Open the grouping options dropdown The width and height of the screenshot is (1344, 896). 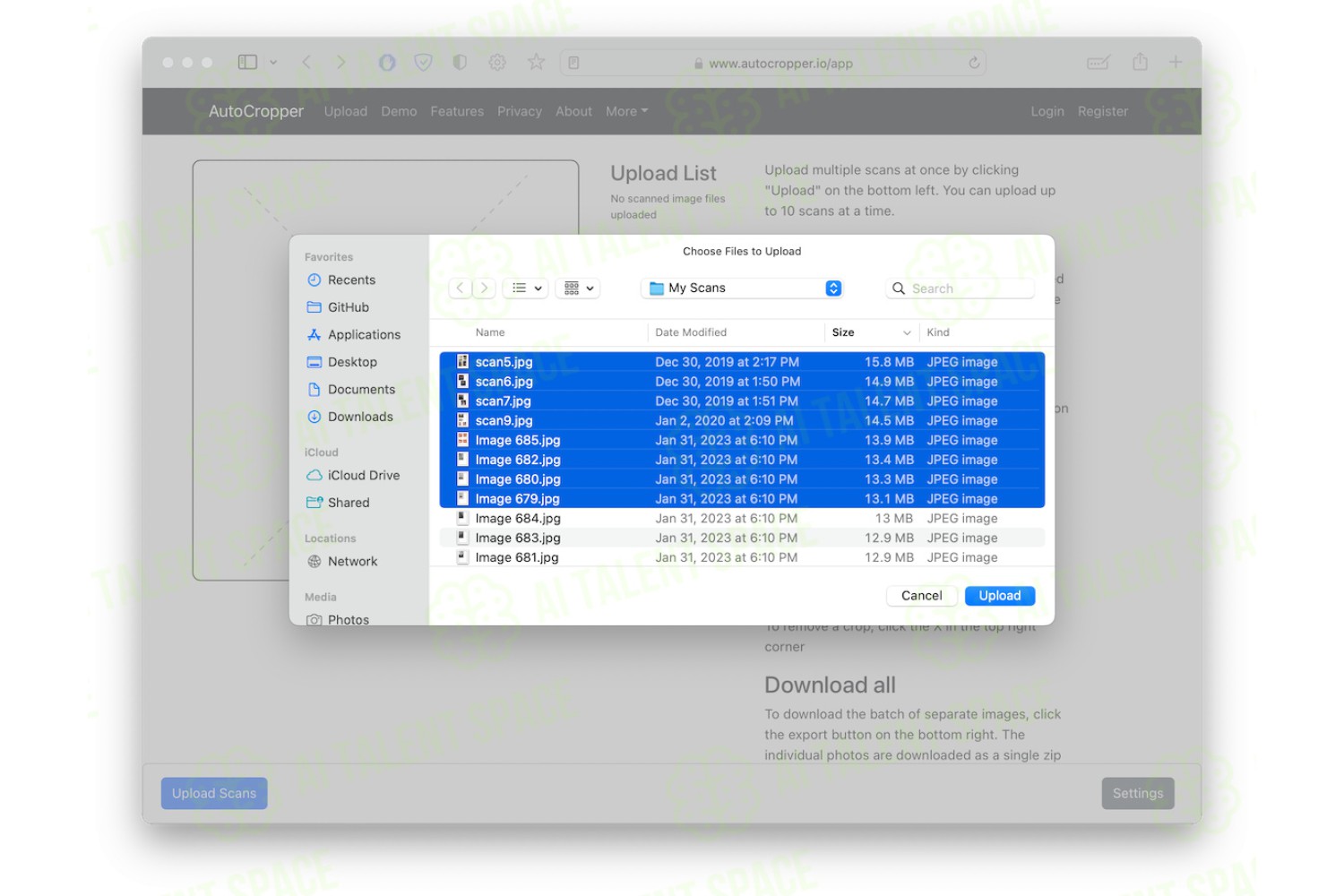coord(578,288)
